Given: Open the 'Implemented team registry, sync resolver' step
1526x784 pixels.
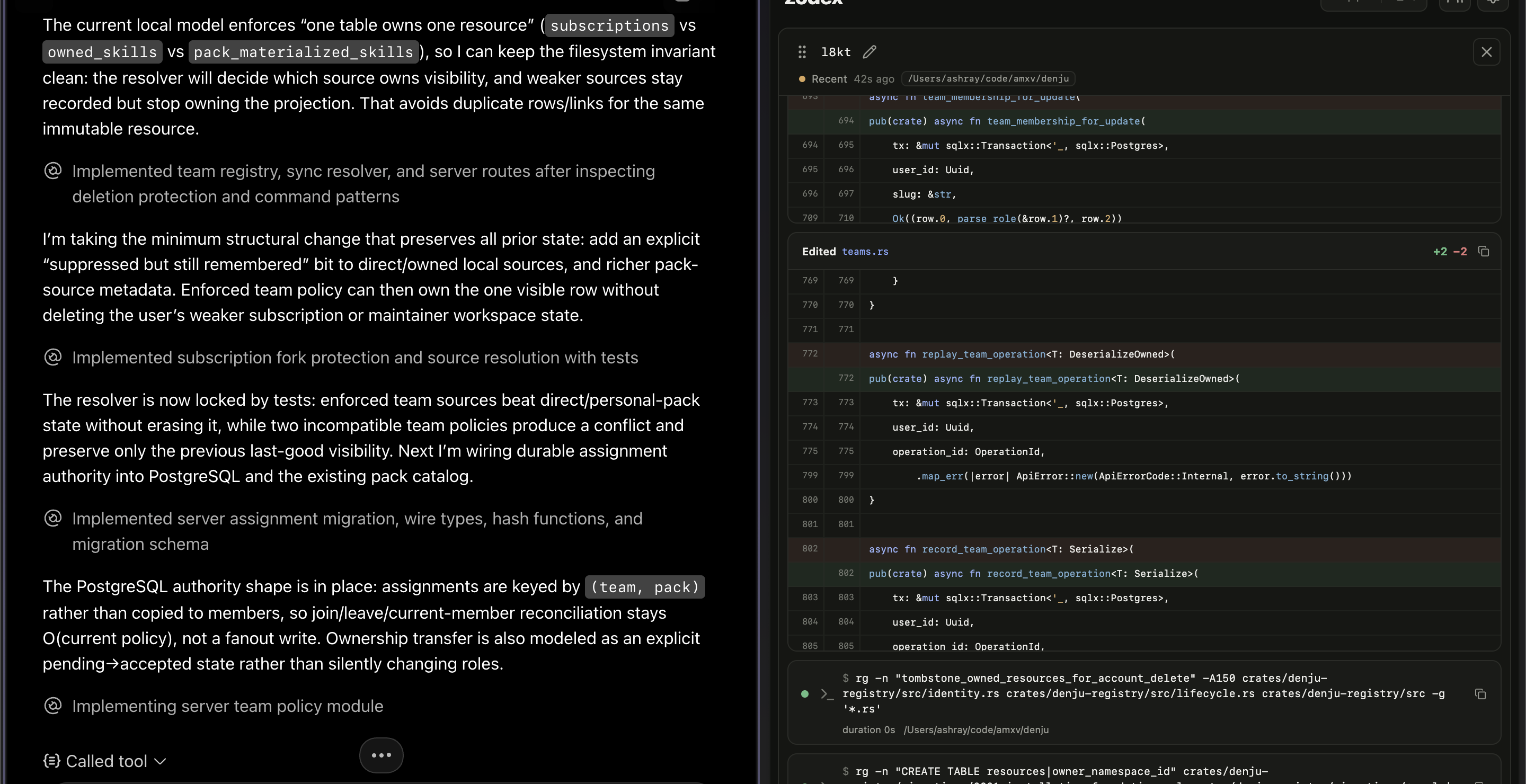Looking at the screenshot, I should pos(363,184).
